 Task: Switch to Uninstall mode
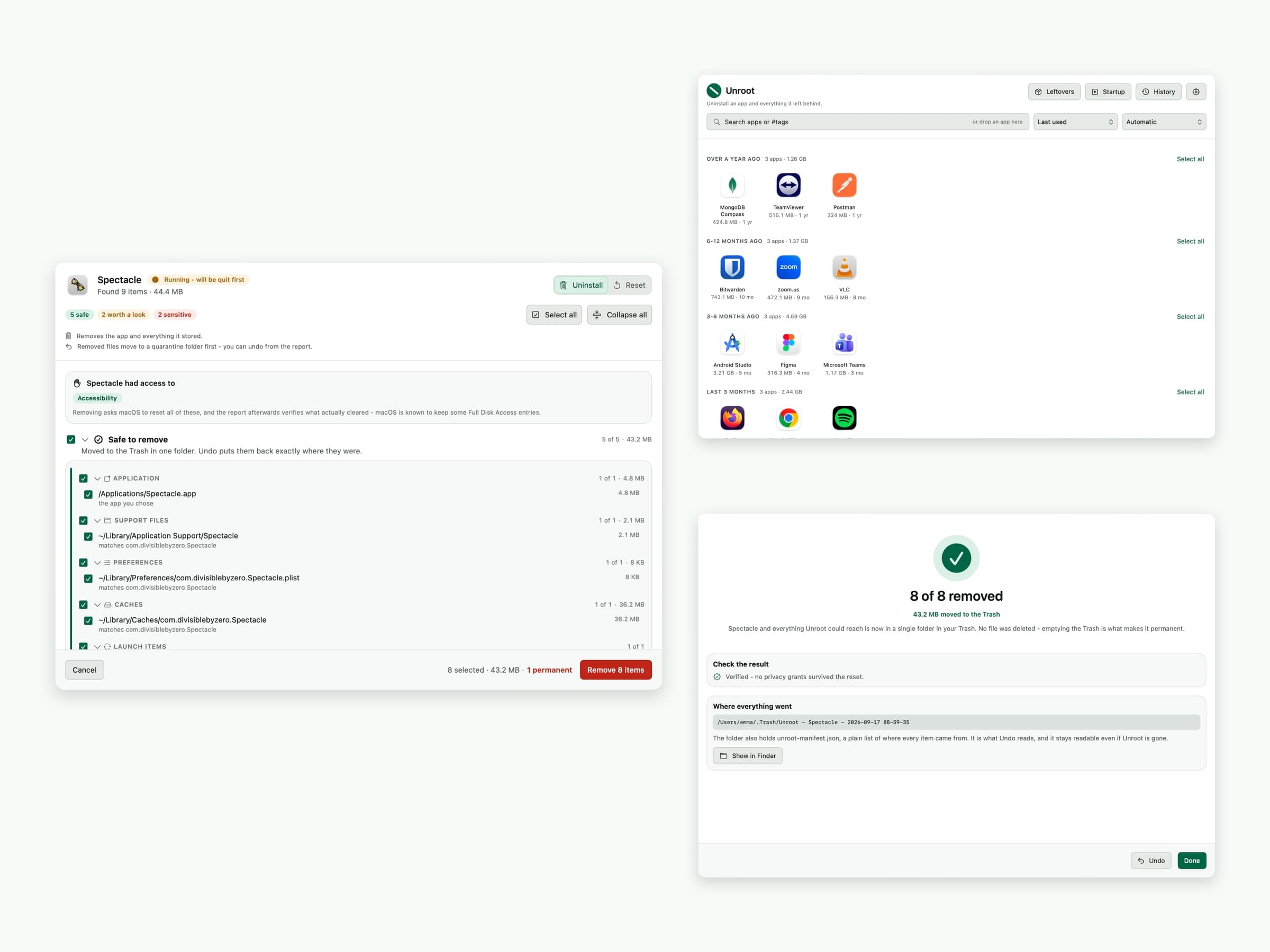[x=581, y=285]
